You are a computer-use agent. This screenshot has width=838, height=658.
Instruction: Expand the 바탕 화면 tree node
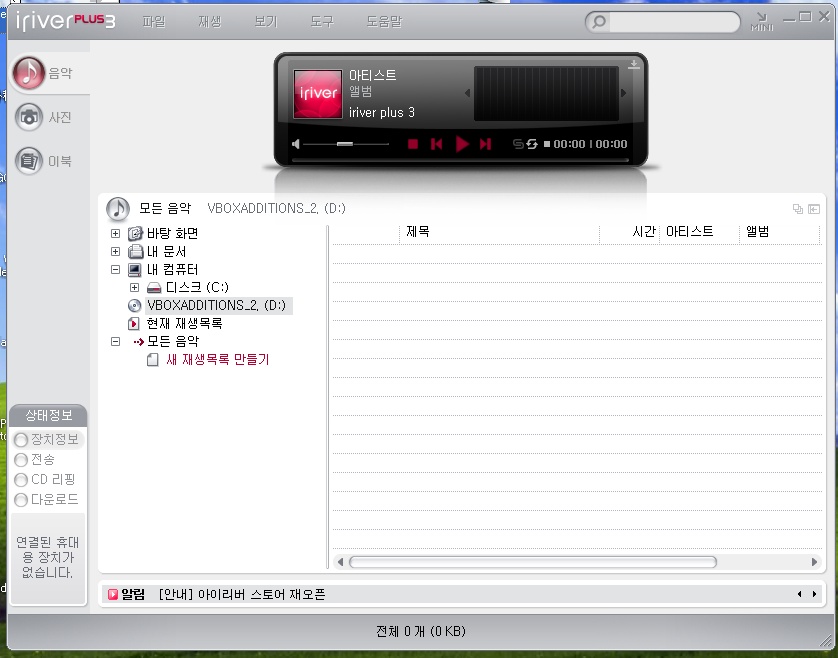(x=115, y=234)
